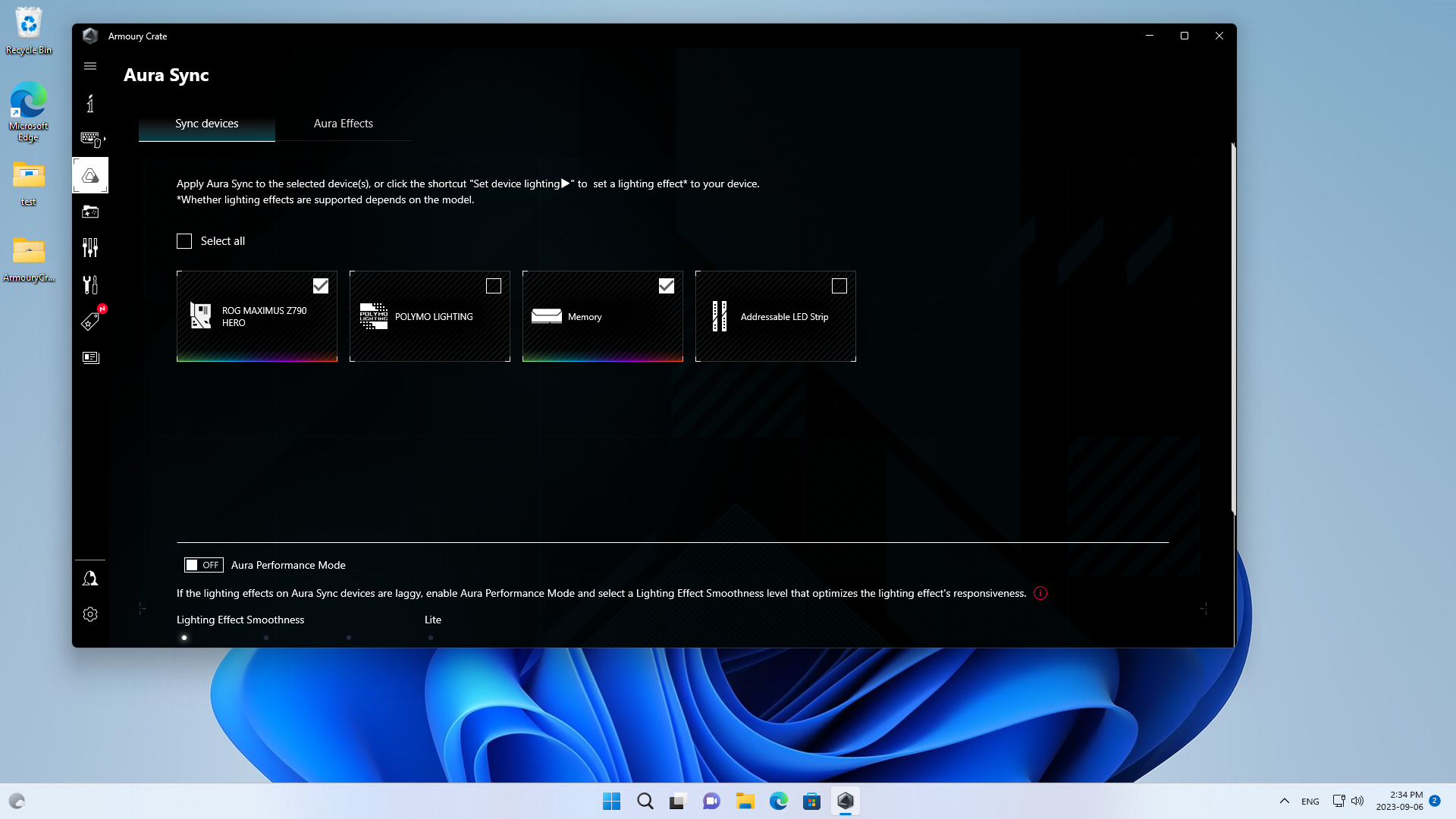
Task: Open the Featured deals tag icon
Action: click(90, 321)
